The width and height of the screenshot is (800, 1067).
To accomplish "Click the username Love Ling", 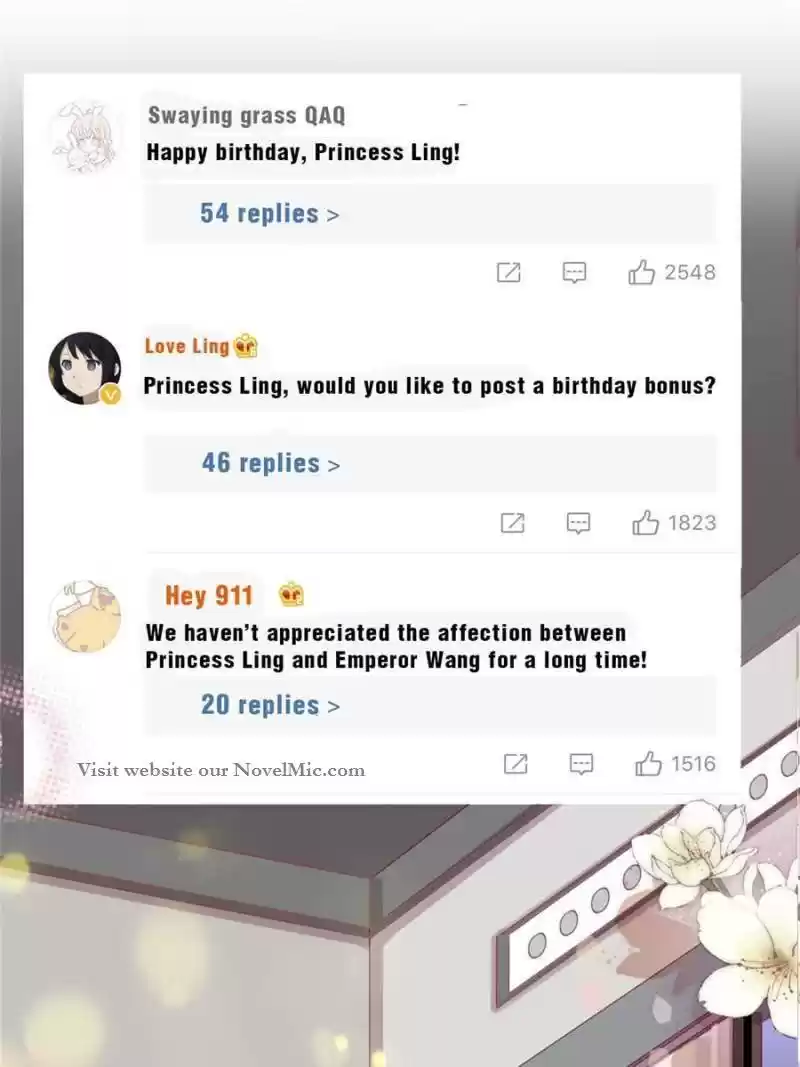I will pyautogui.click(x=186, y=346).
